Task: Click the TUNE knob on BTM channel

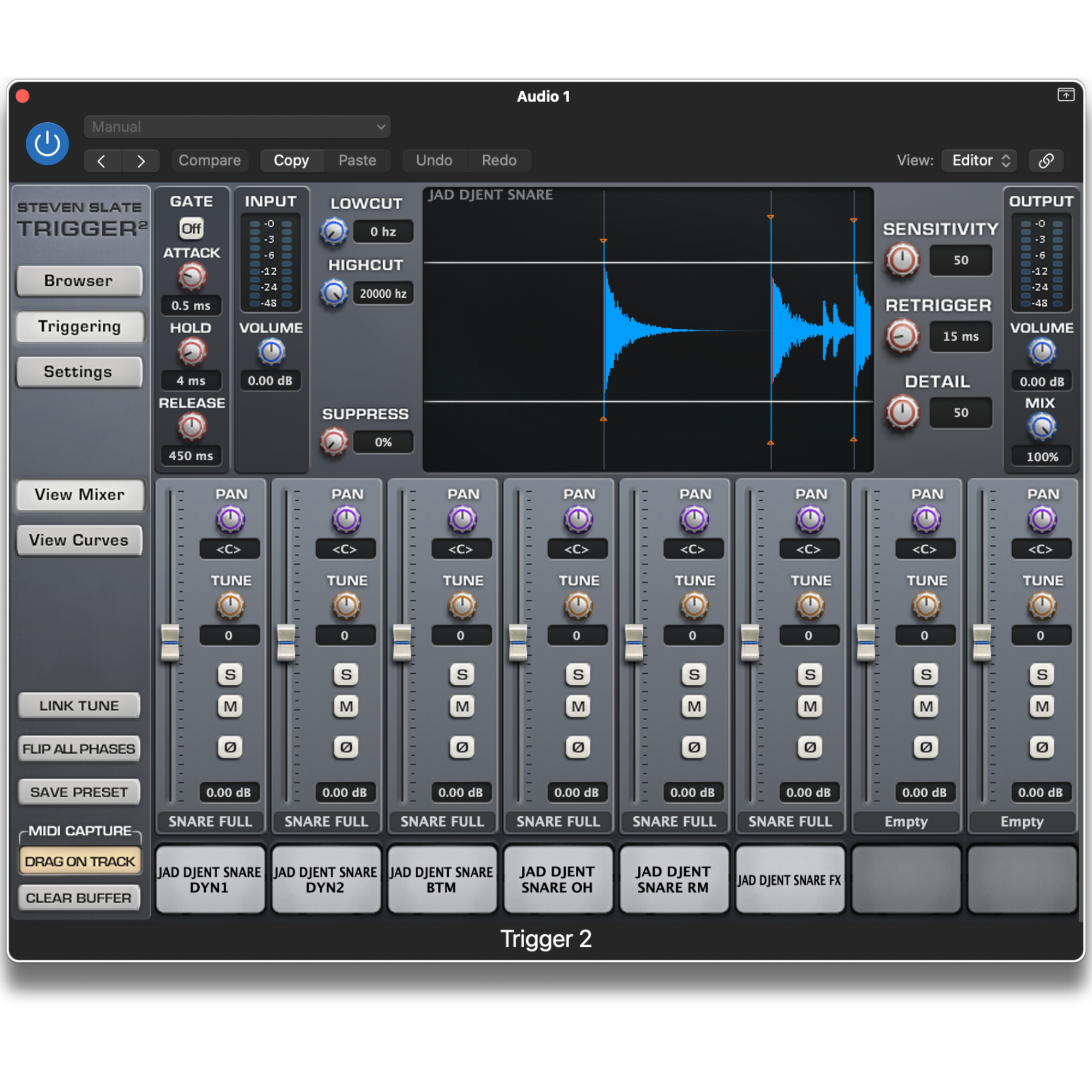Action: pos(462,606)
